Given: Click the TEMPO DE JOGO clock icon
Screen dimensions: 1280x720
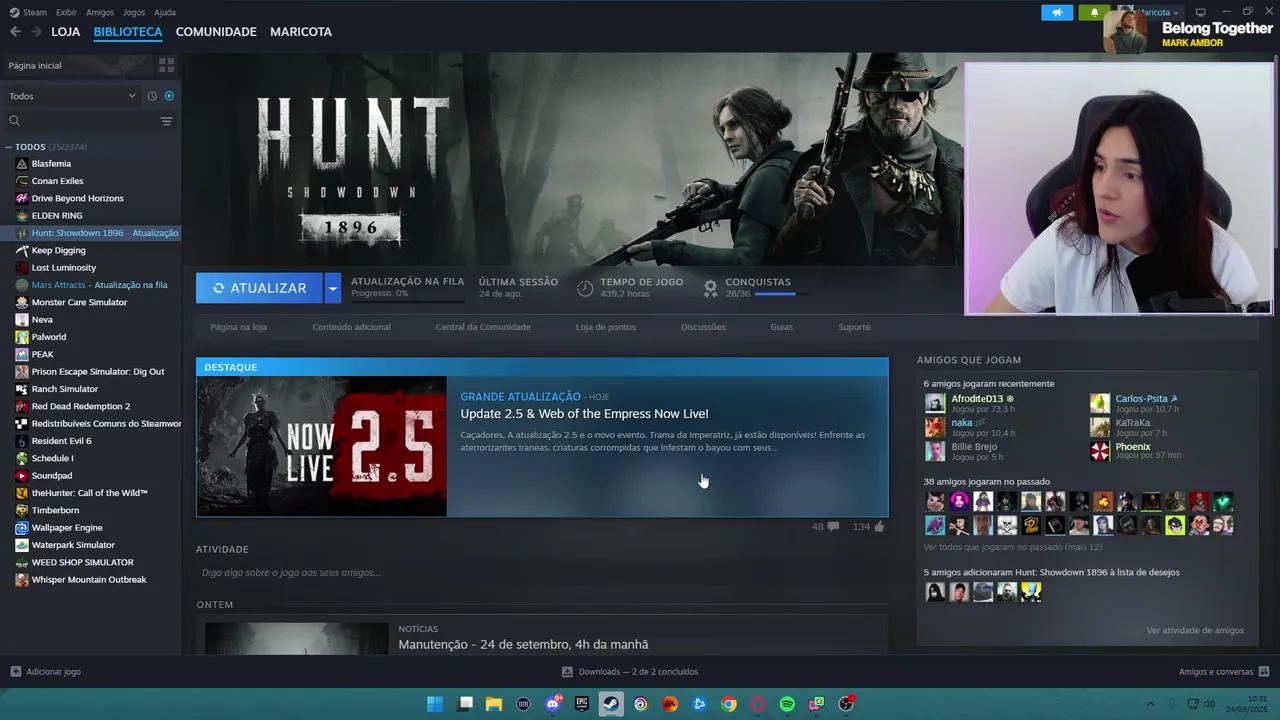Looking at the screenshot, I should click(x=585, y=288).
